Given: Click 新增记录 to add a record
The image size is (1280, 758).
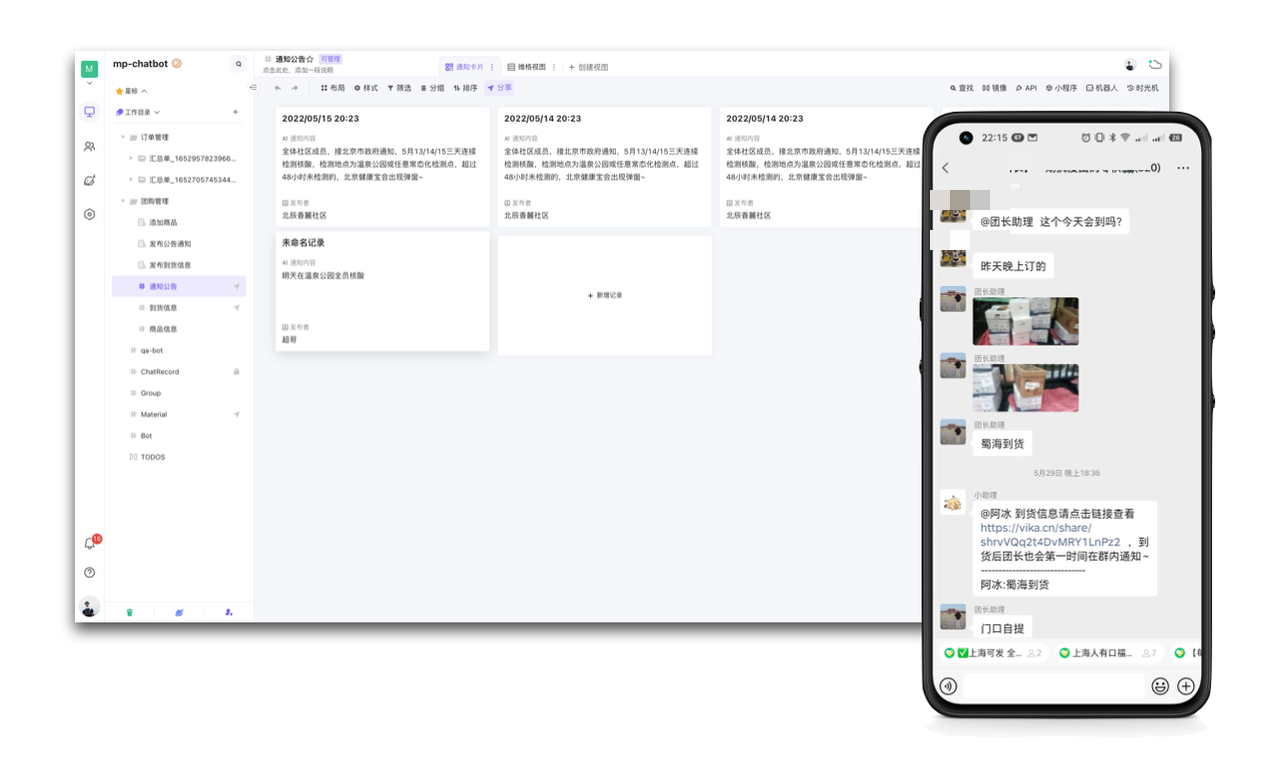Looking at the screenshot, I should (604, 296).
